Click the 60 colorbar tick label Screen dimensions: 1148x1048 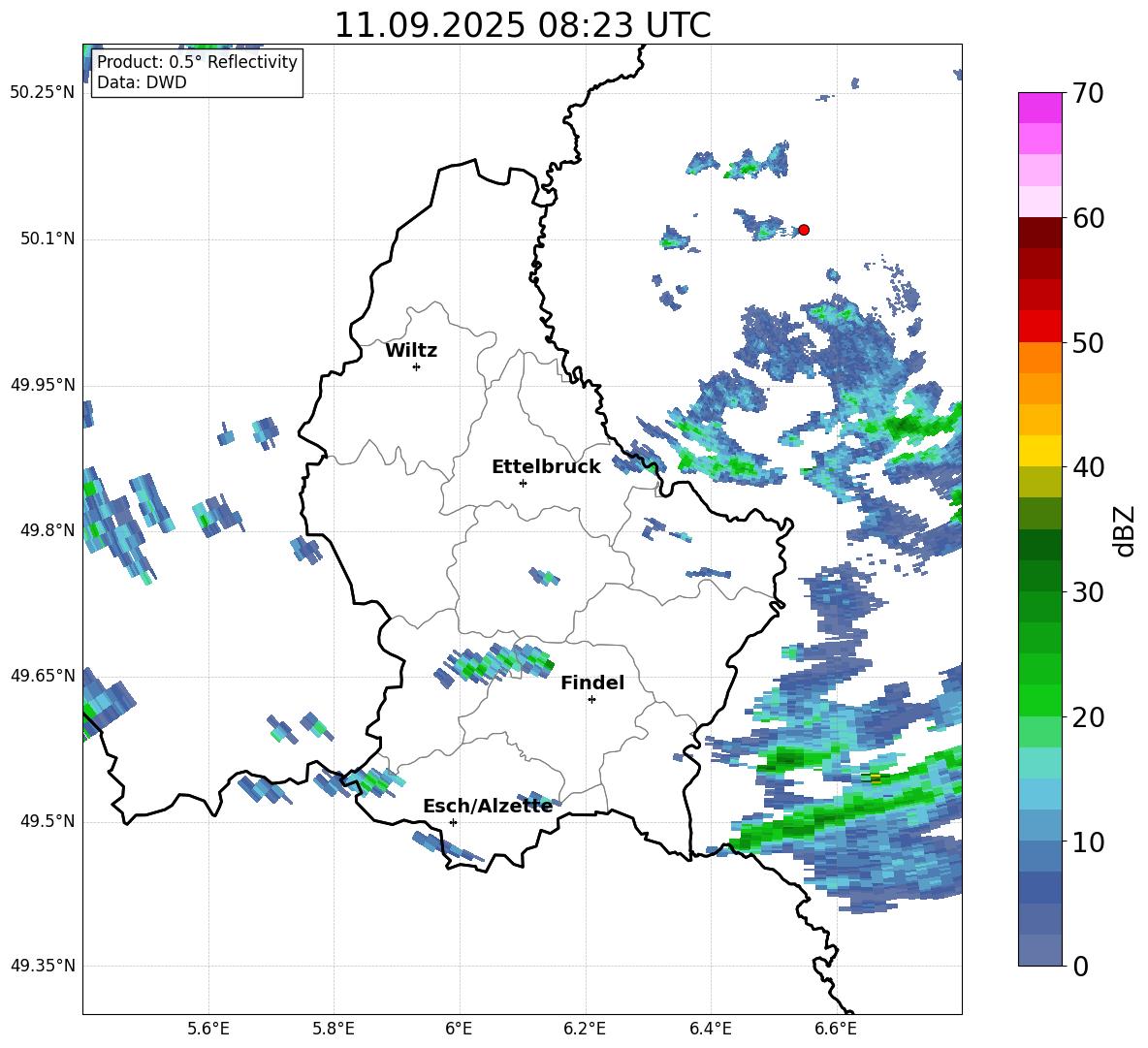1088,217
